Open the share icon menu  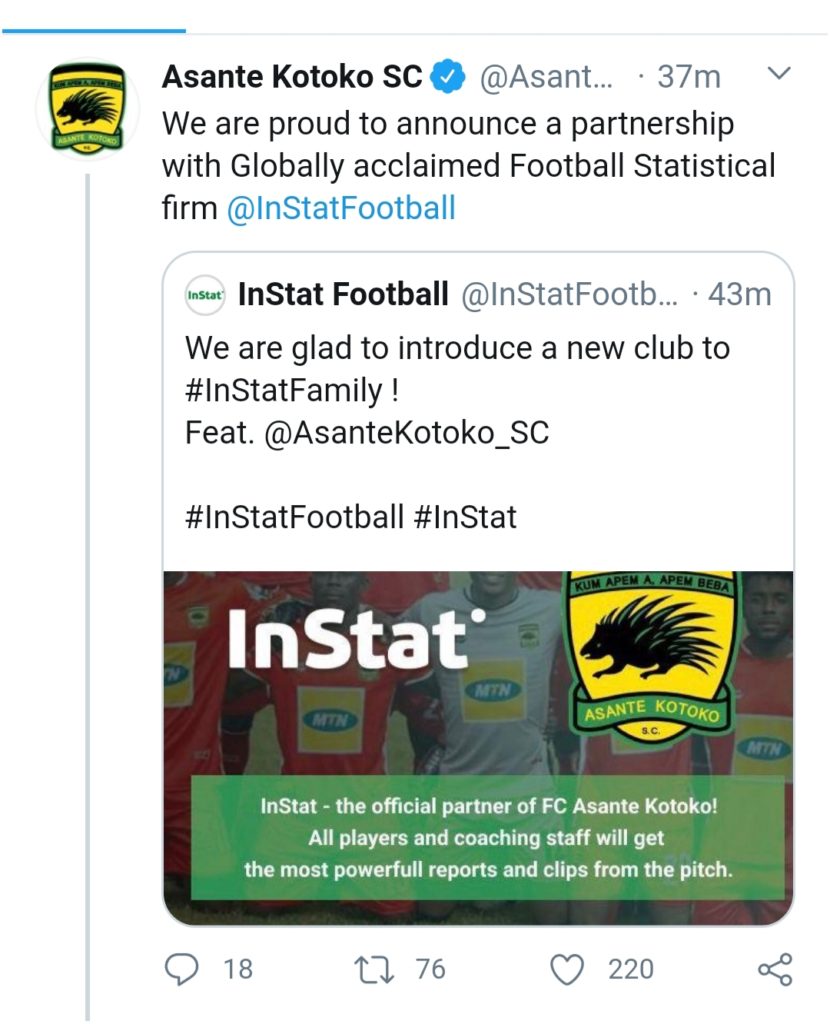click(x=775, y=969)
